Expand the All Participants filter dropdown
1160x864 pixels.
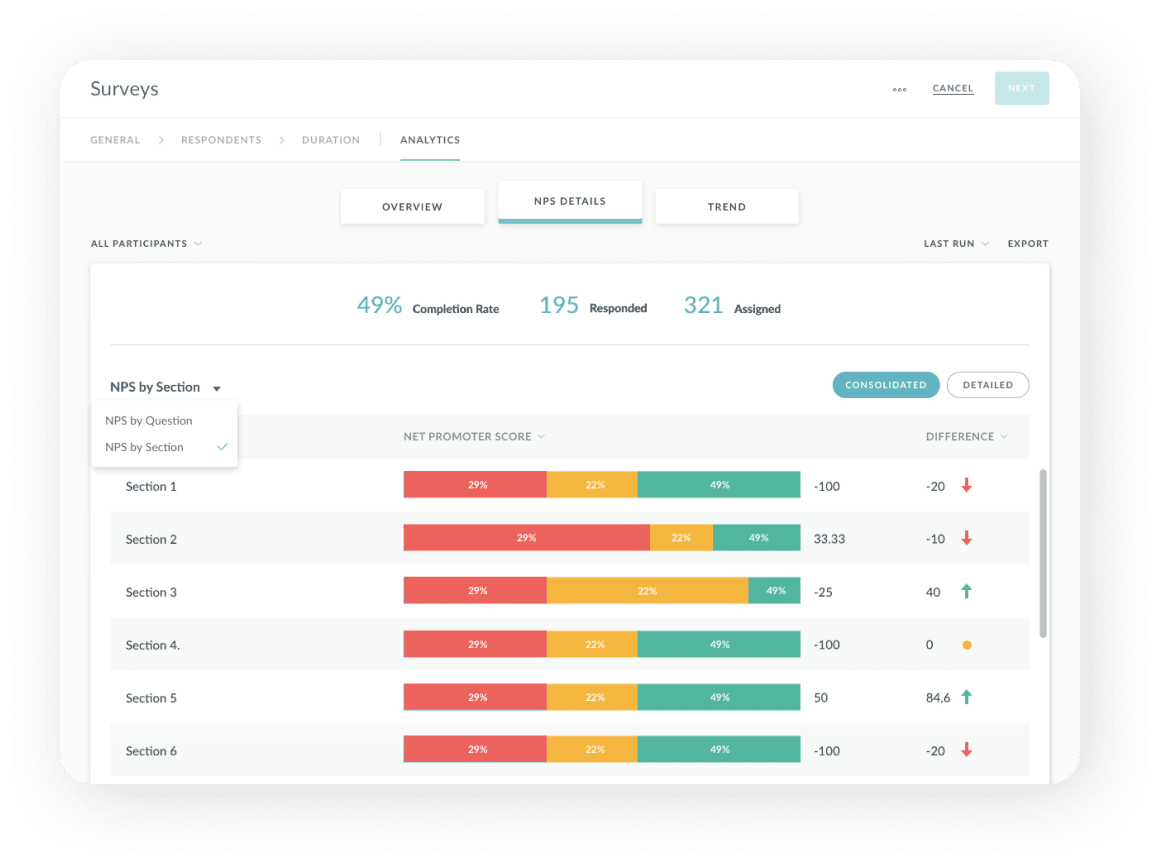coord(146,244)
